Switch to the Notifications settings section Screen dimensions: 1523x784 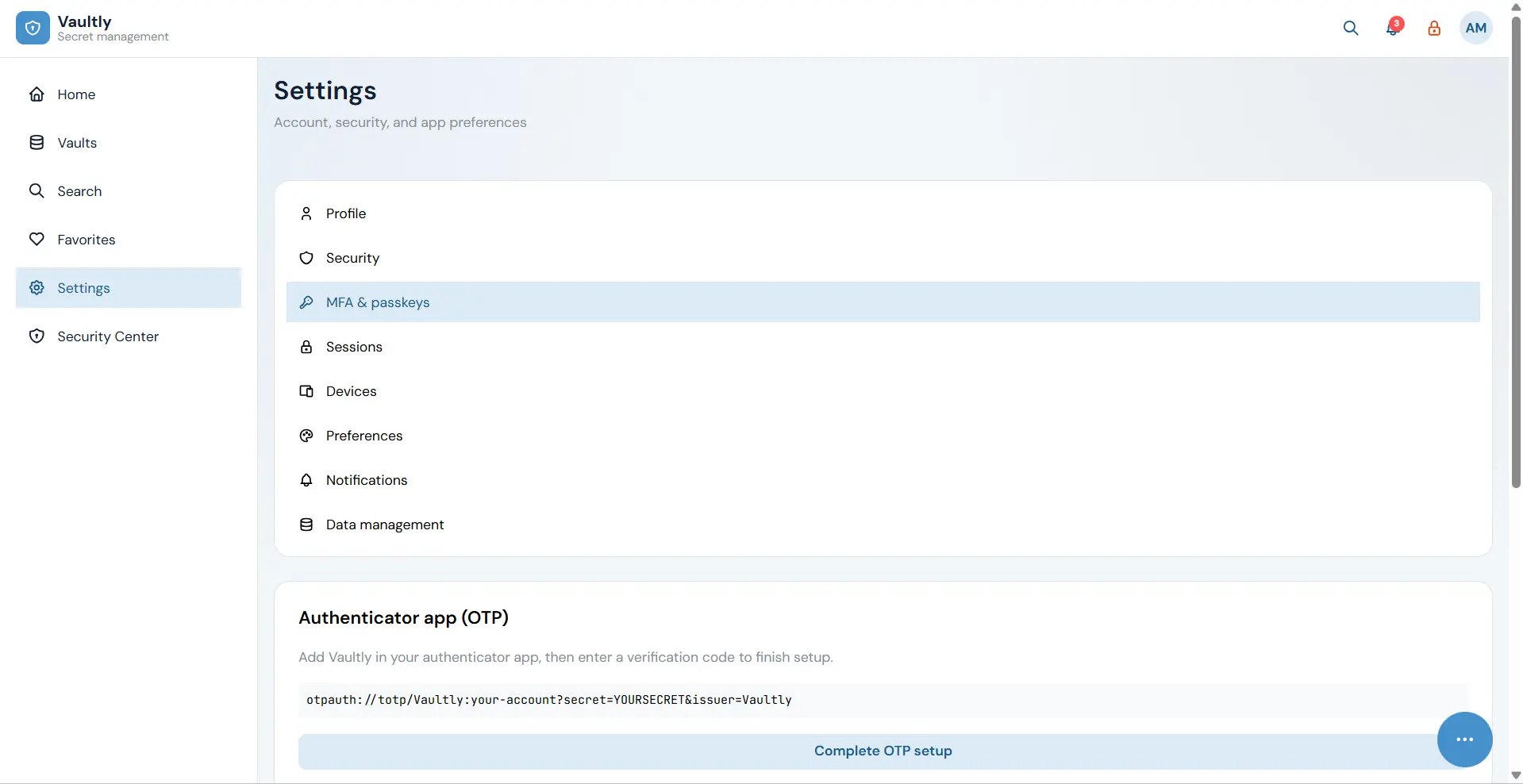pos(883,480)
